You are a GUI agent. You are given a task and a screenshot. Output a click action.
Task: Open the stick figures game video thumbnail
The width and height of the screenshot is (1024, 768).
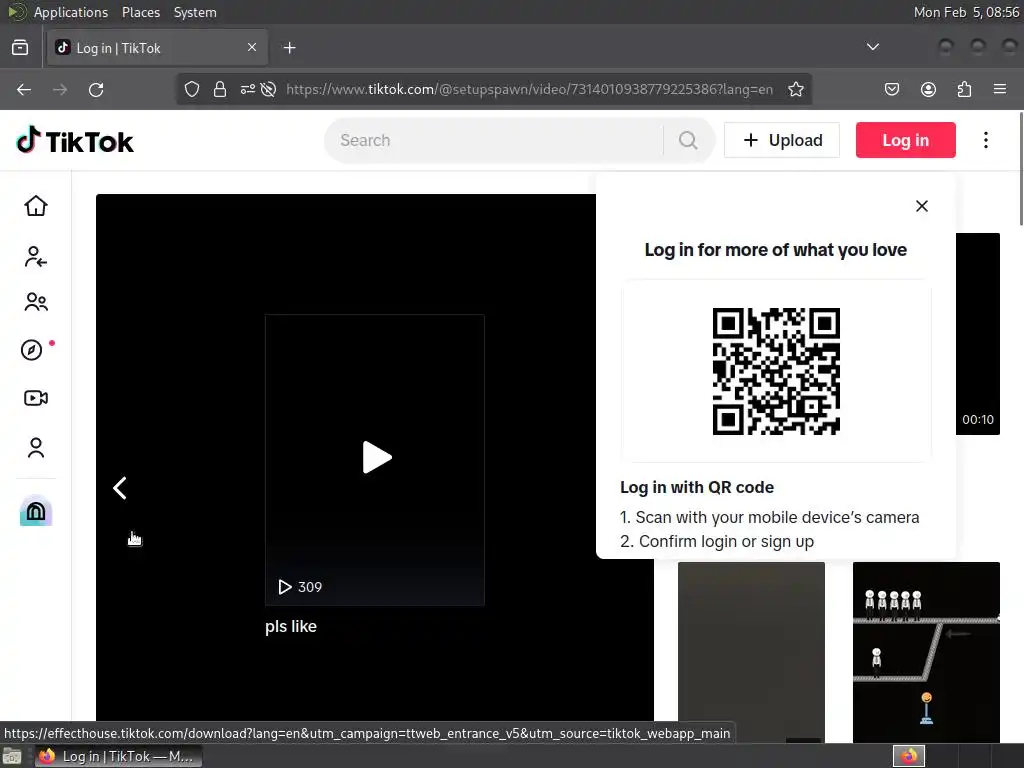926,652
